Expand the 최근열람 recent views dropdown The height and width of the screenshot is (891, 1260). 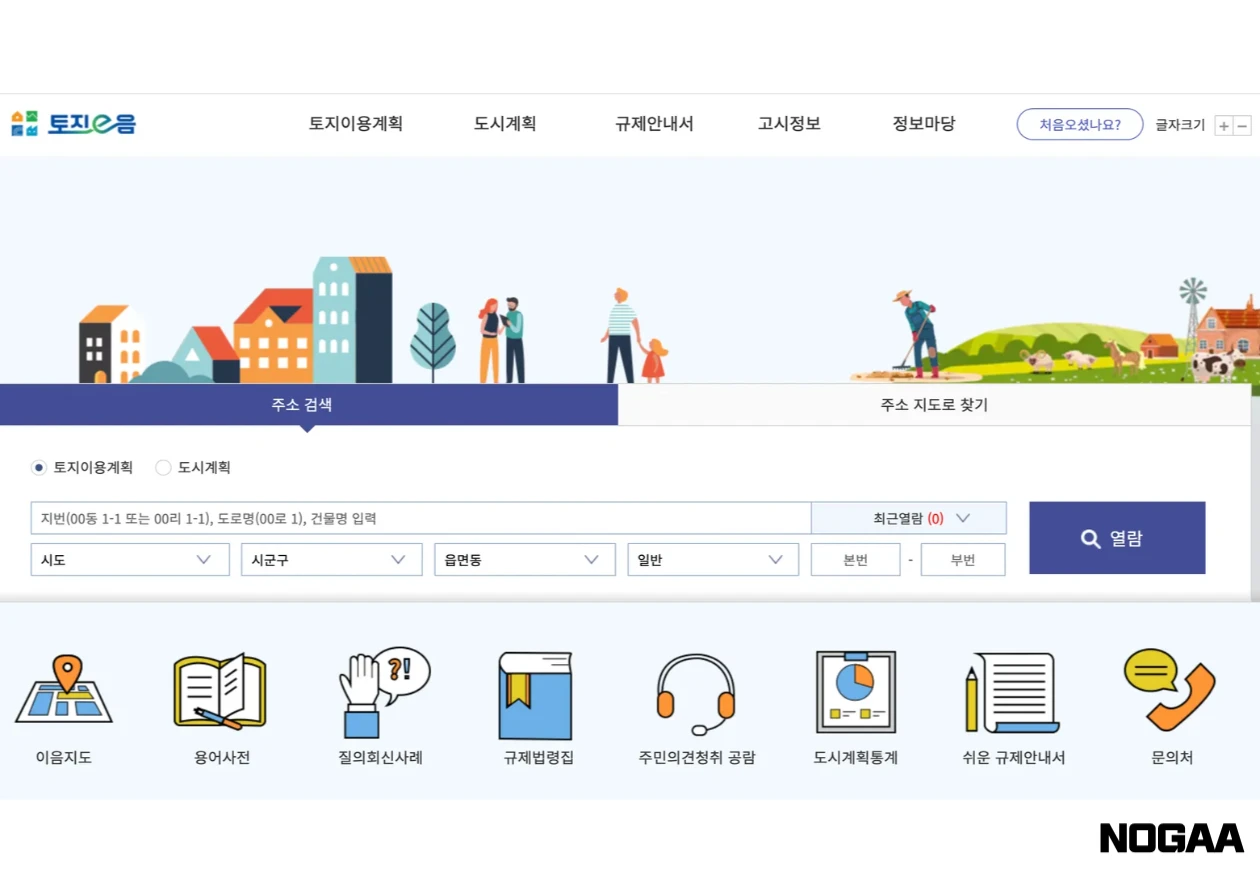(908, 518)
